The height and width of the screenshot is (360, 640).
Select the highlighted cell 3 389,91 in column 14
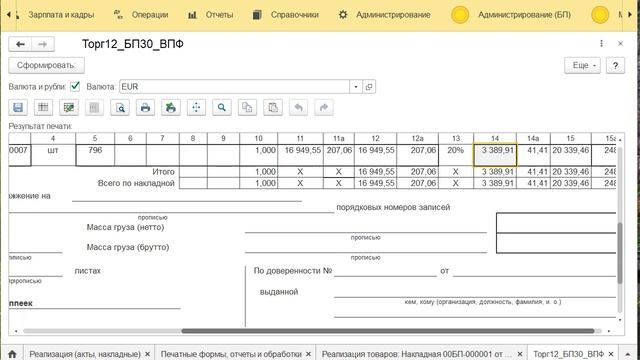pyautogui.click(x=495, y=155)
